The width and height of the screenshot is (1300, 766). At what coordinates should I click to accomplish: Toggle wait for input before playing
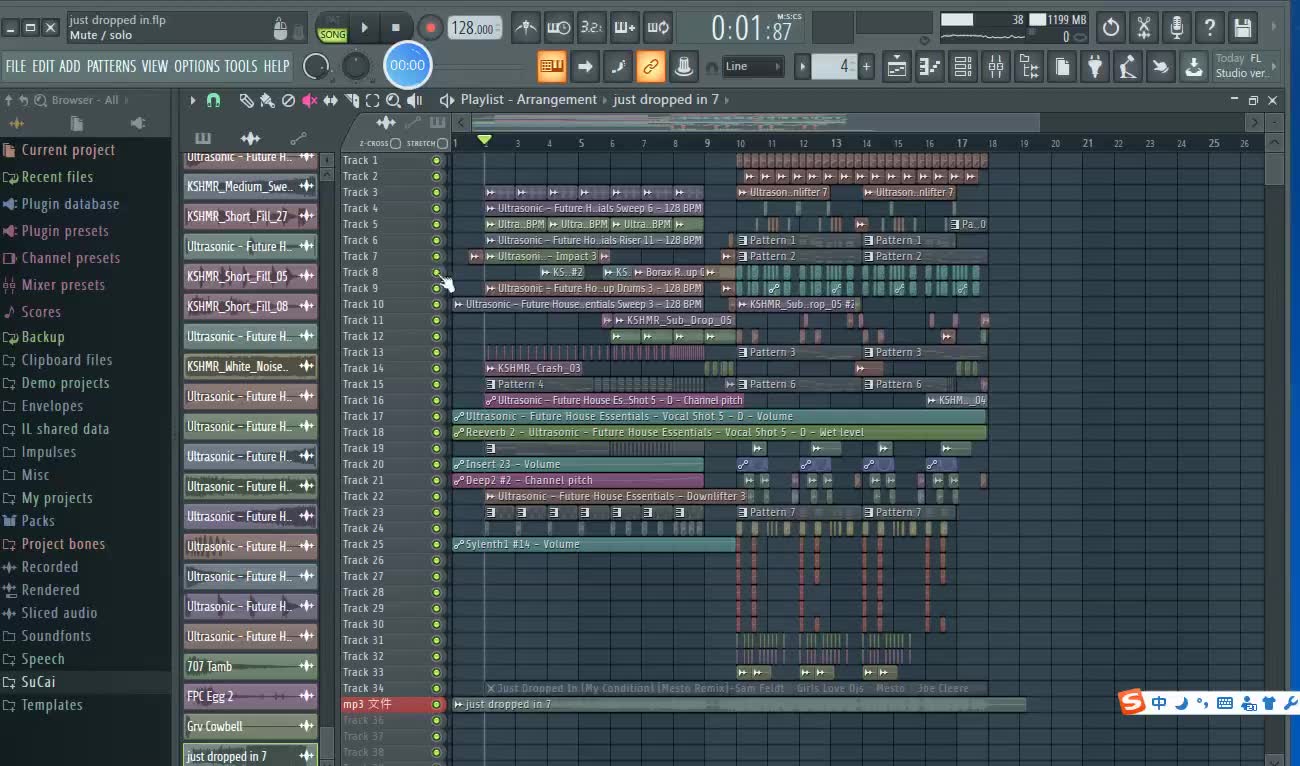click(559, 28)
